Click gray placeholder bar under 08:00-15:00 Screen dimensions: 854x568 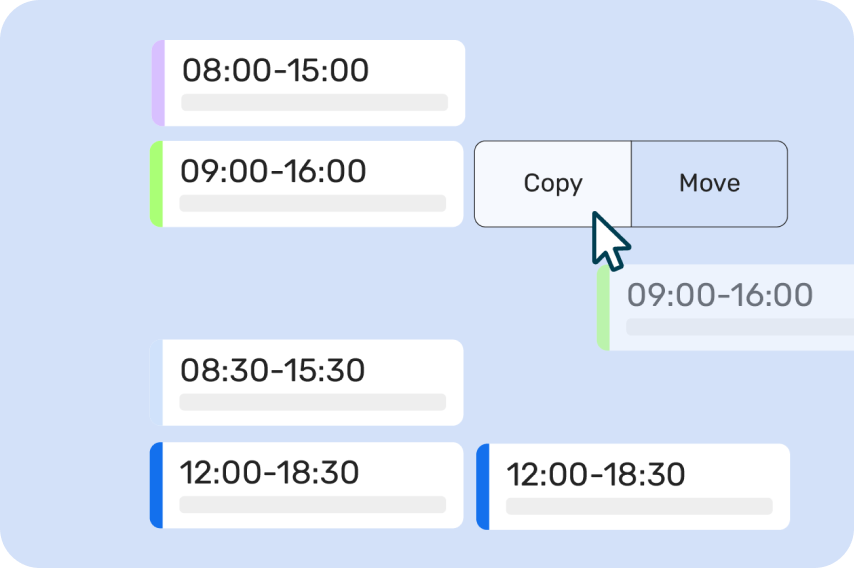[314, 102]
